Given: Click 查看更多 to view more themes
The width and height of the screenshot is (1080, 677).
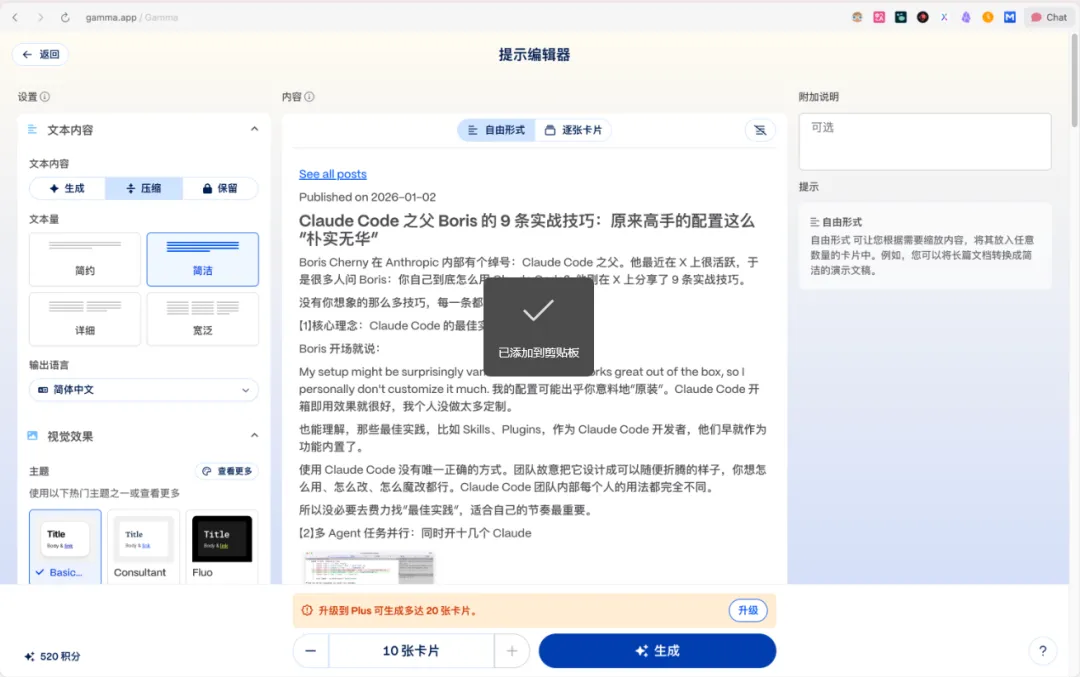Looking at the screenshot, I should pos(227,471).
